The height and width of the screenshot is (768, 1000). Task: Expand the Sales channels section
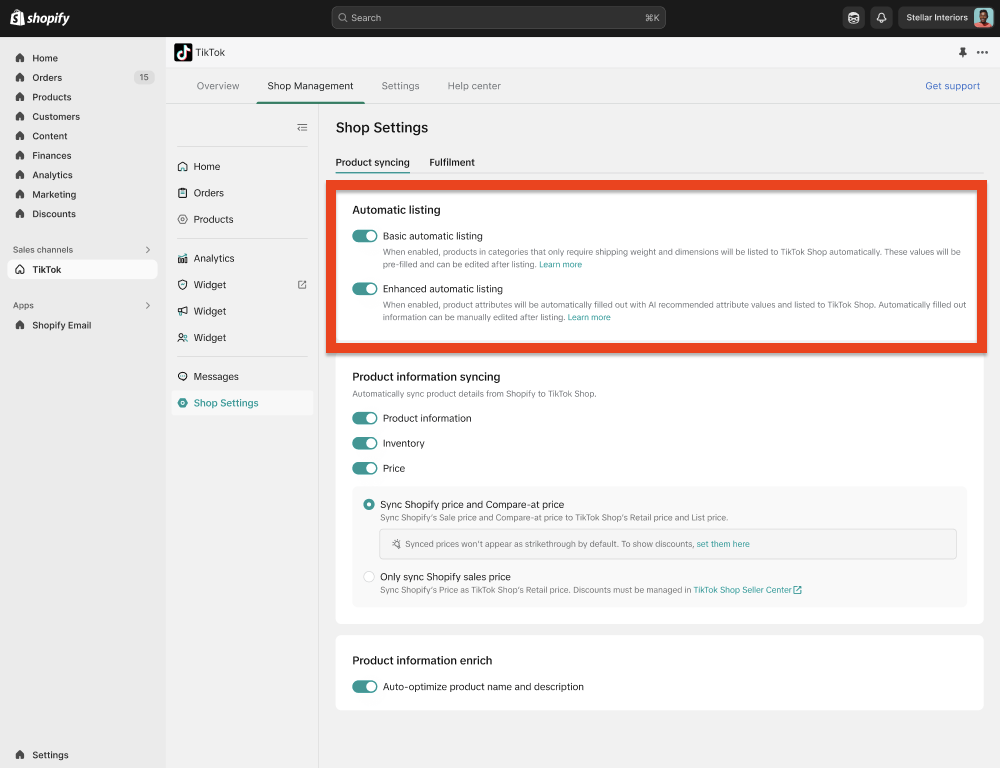point(148,250)
